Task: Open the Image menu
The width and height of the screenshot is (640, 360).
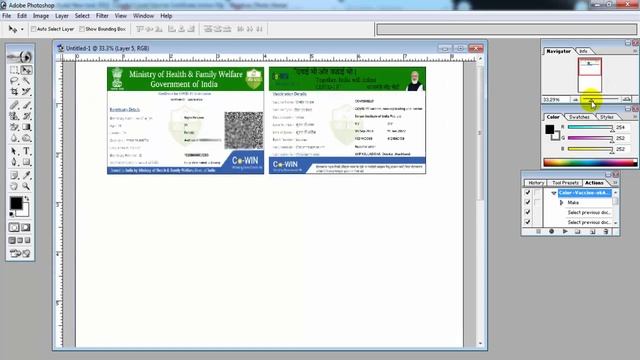Action: point(41,16)
